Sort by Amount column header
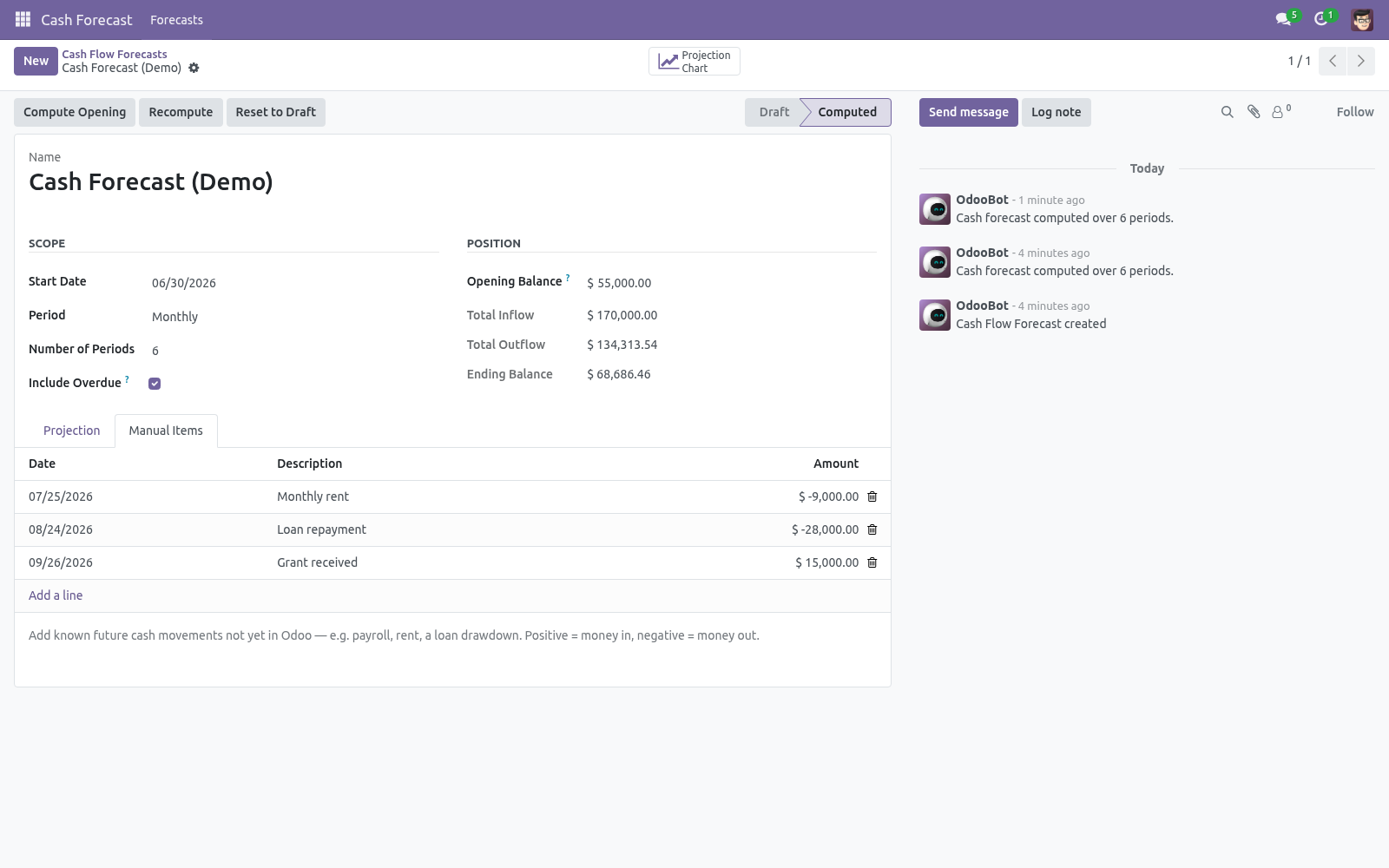The image size is (1389, 868). [x=836, y=464]
